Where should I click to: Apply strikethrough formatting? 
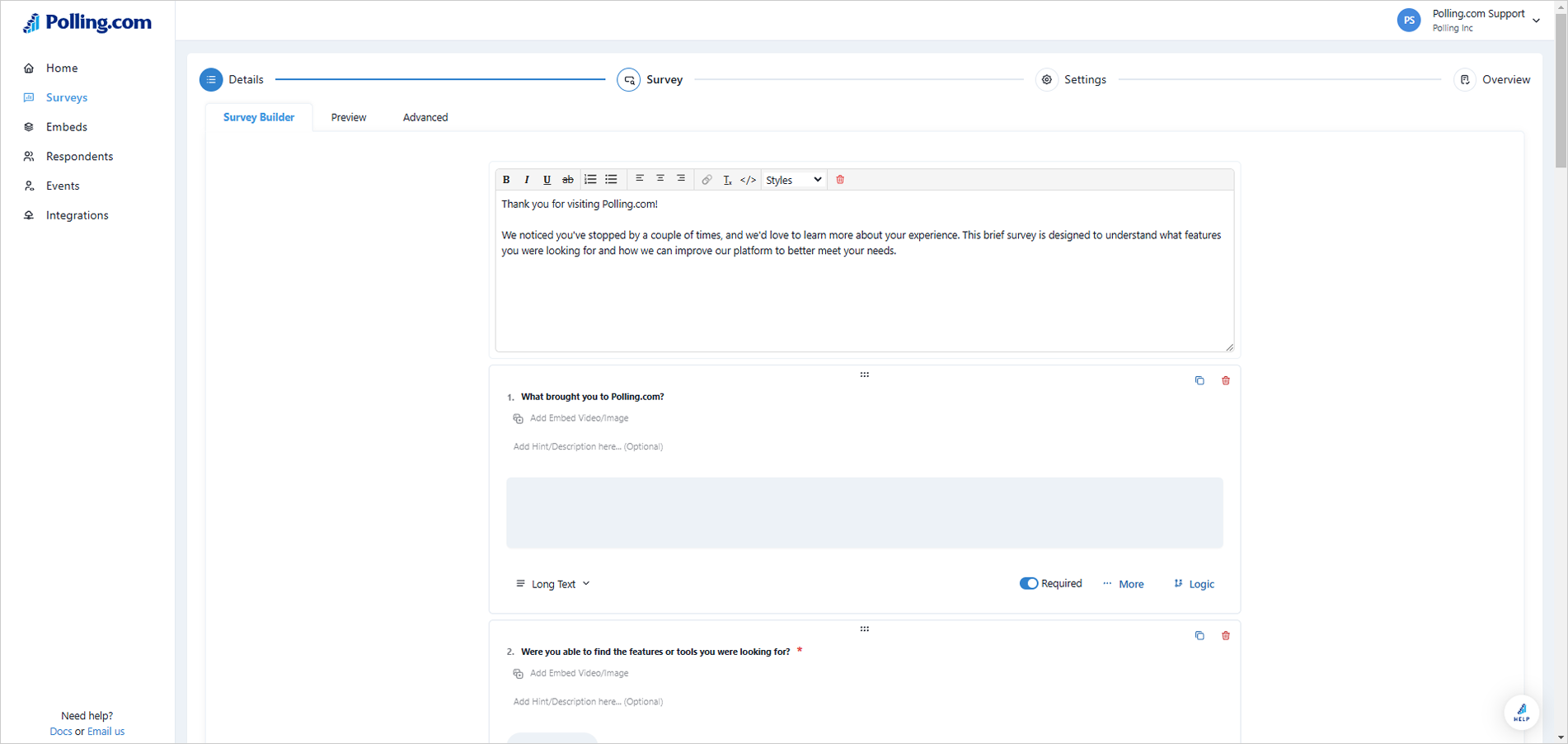pyautogui.click(x=567, y=180)
